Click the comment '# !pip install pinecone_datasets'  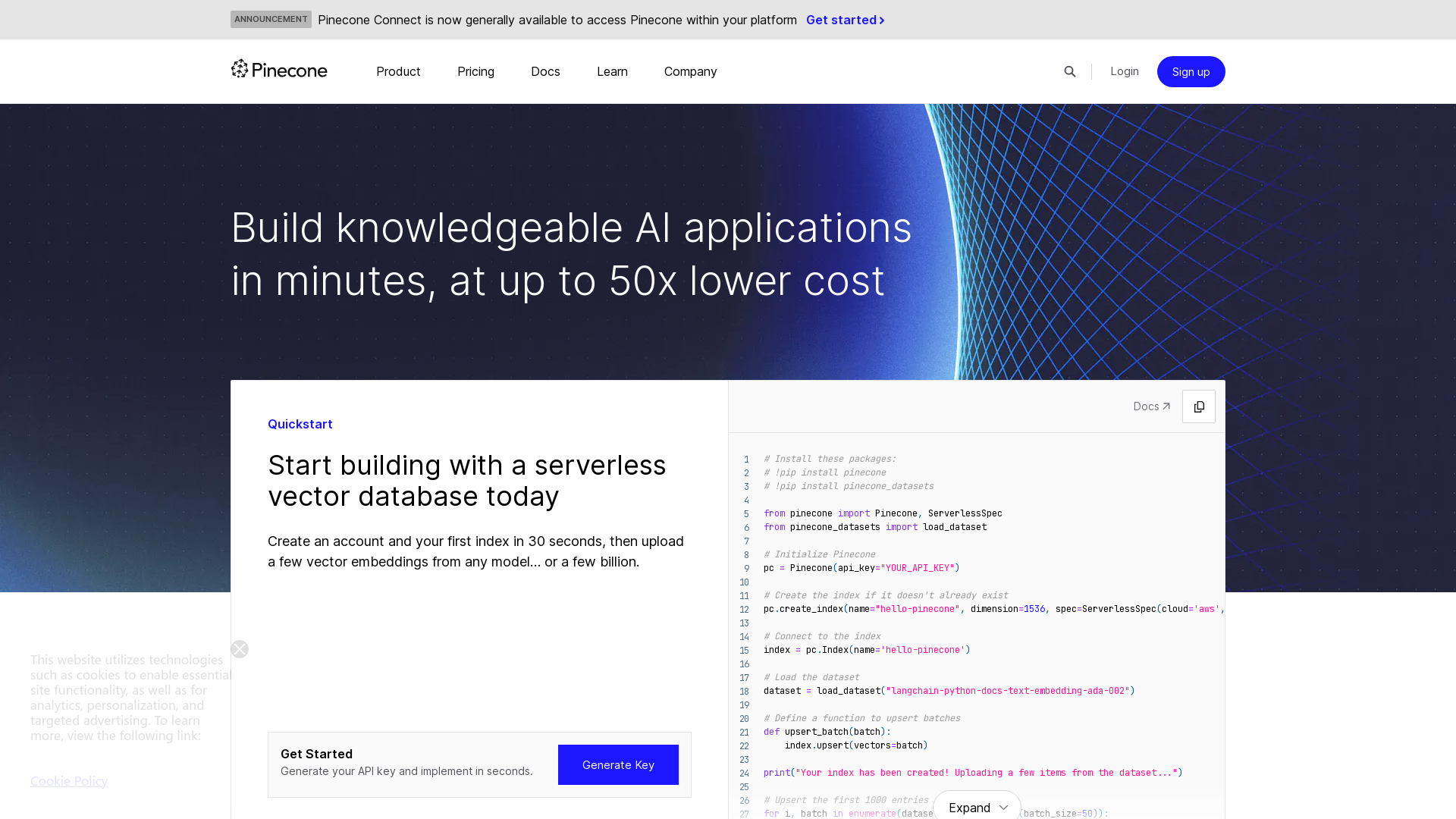[849, 486]
